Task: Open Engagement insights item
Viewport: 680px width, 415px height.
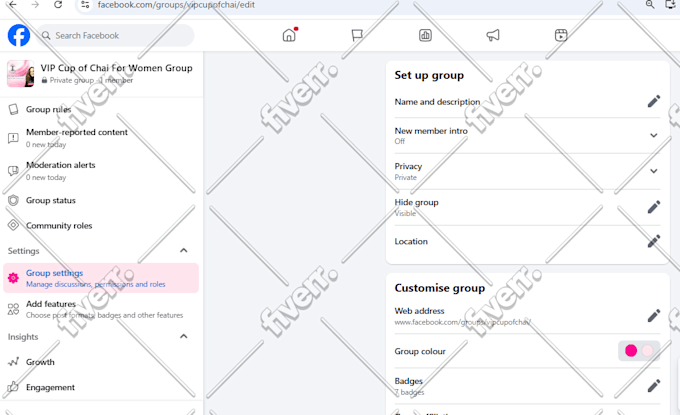Action: click(101, 387)
